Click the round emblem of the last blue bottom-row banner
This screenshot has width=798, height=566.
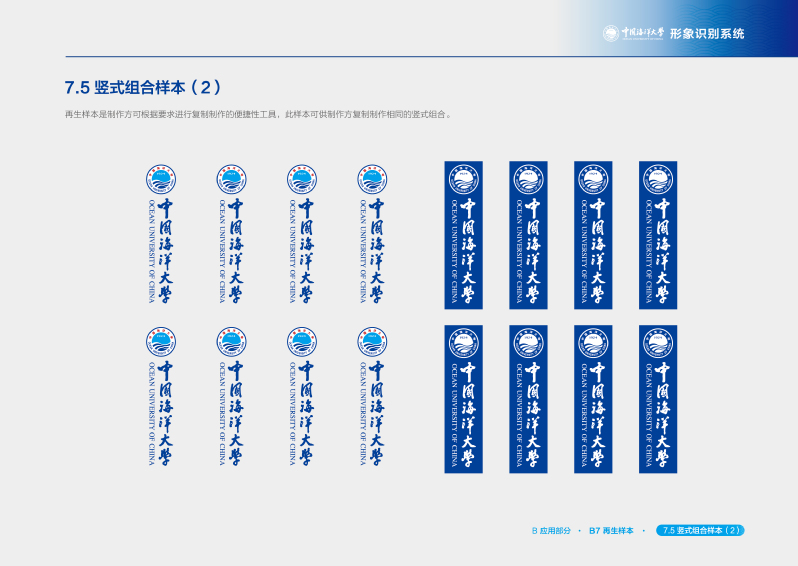tap(658, 342)
